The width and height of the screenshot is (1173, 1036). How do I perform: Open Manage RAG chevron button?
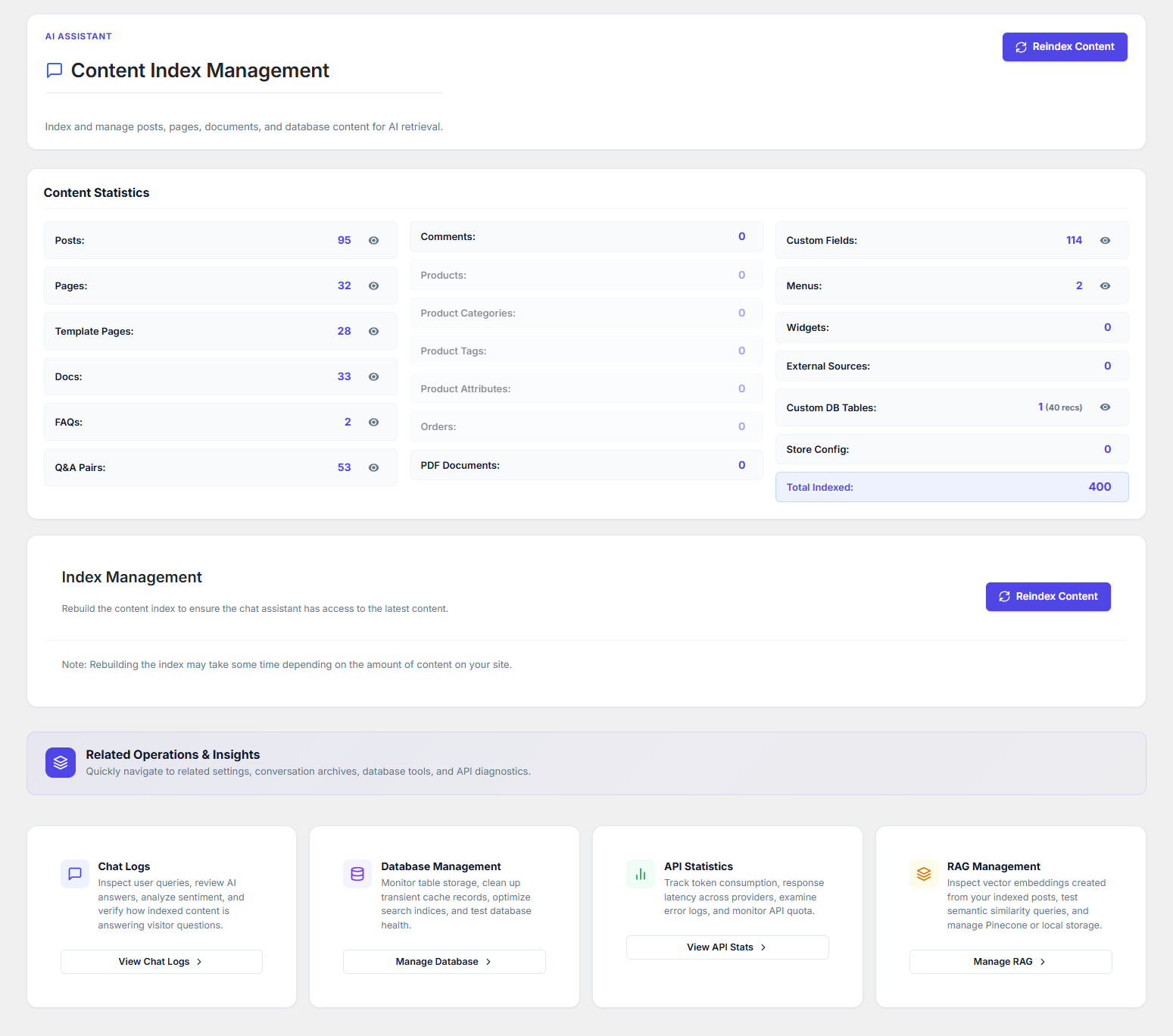[x=1011, y=962]
